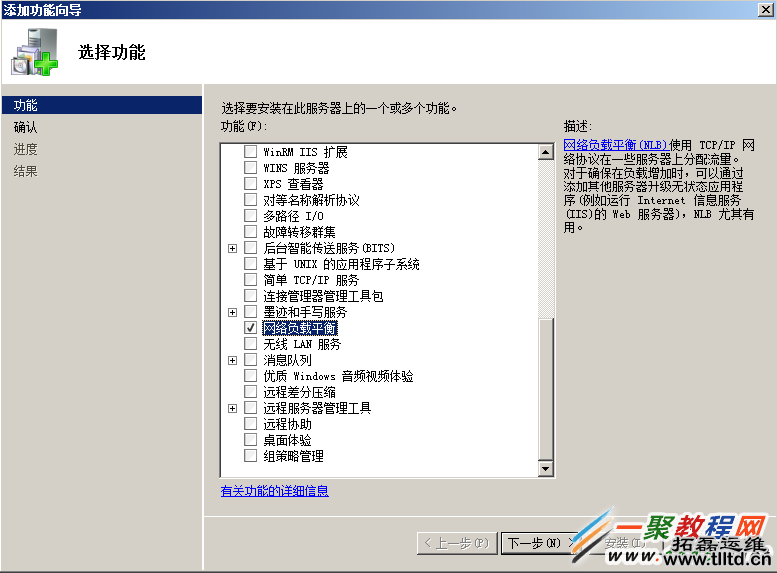
Task: Check the 无线 LAN 服务 checkbox
Action: tap(251, 344)
